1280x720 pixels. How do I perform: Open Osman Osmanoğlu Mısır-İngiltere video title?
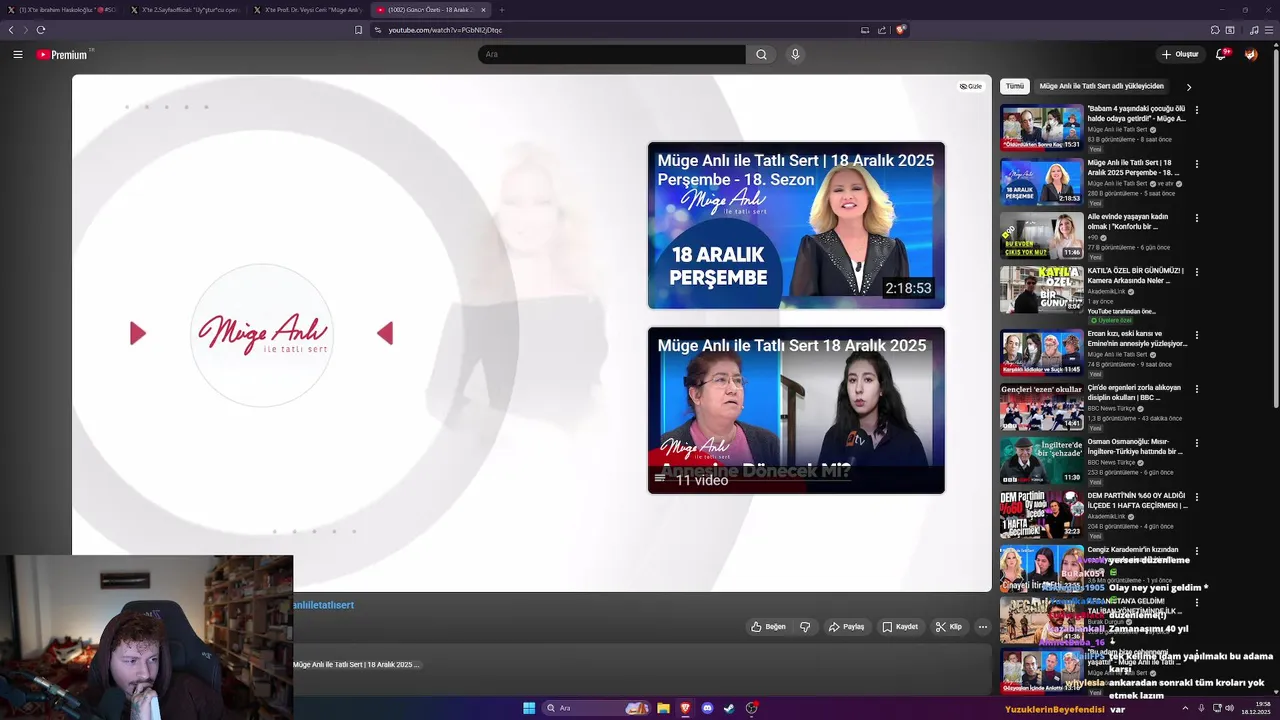pyautogui.click(x=1136, y=446)
